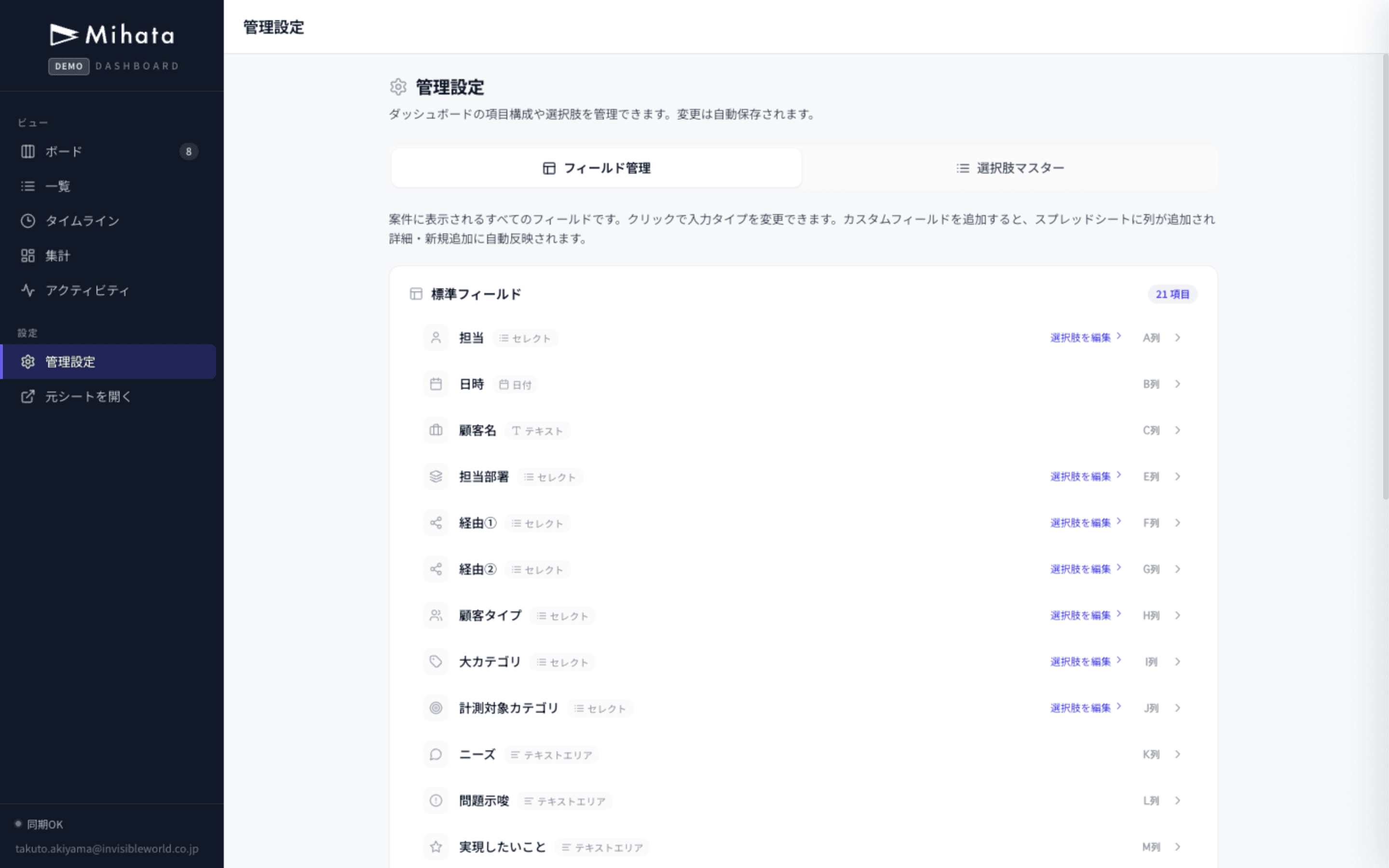The image size is (1389, 868).
Task: Click the ボード count badge 8
Action: (189, 151)
